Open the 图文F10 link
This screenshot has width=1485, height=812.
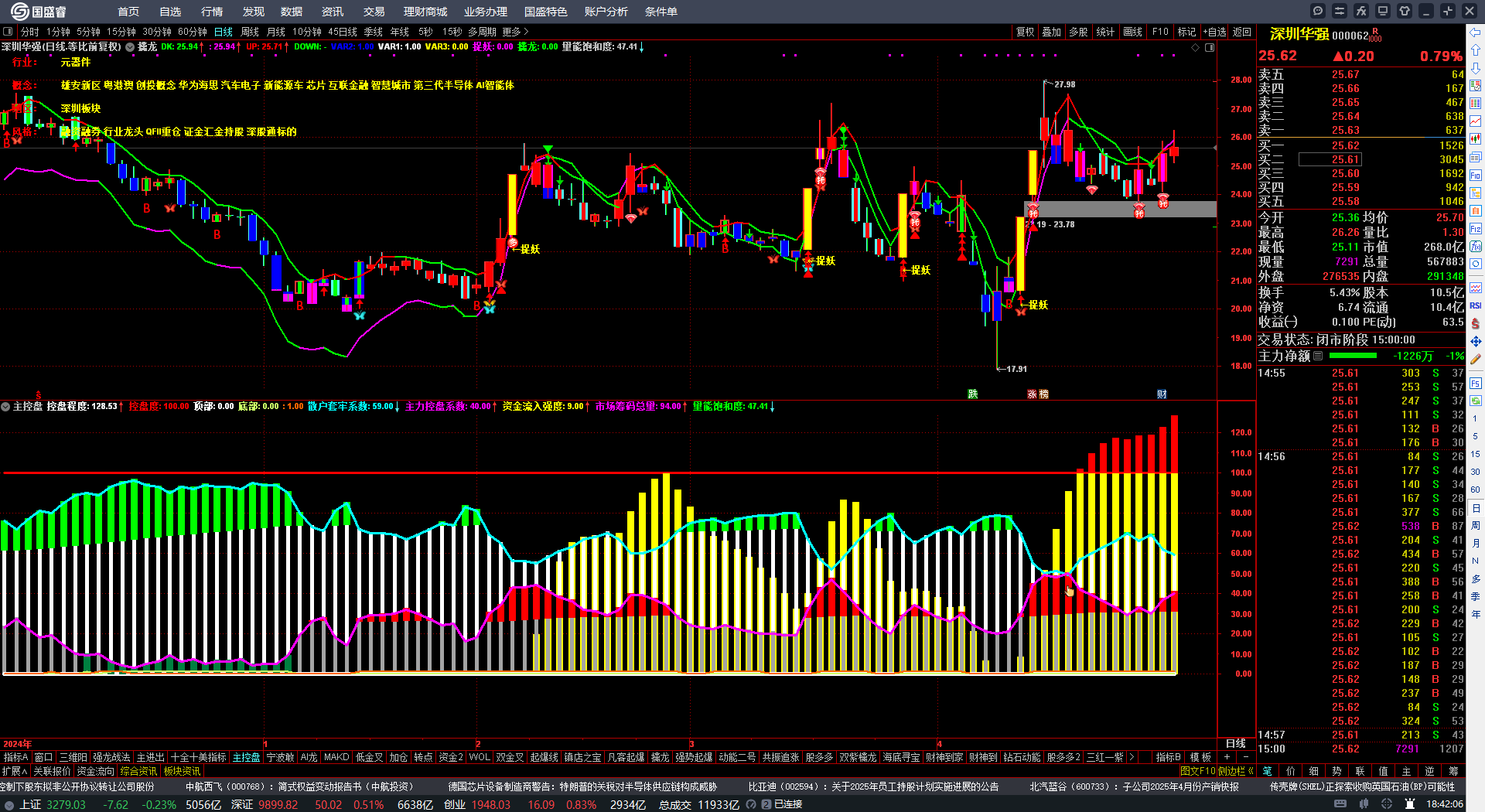tap(1198, 771)
